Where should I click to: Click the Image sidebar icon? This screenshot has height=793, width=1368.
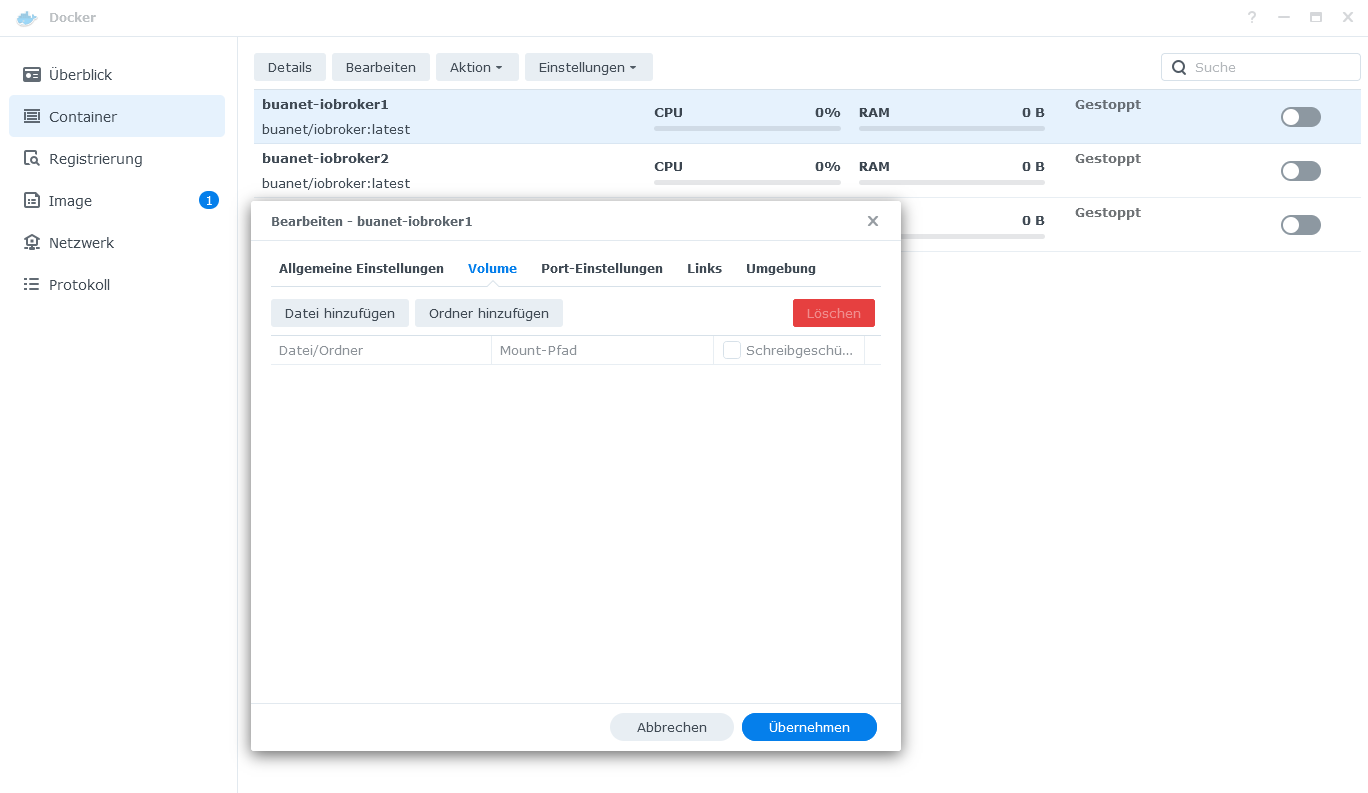[32, 201]
